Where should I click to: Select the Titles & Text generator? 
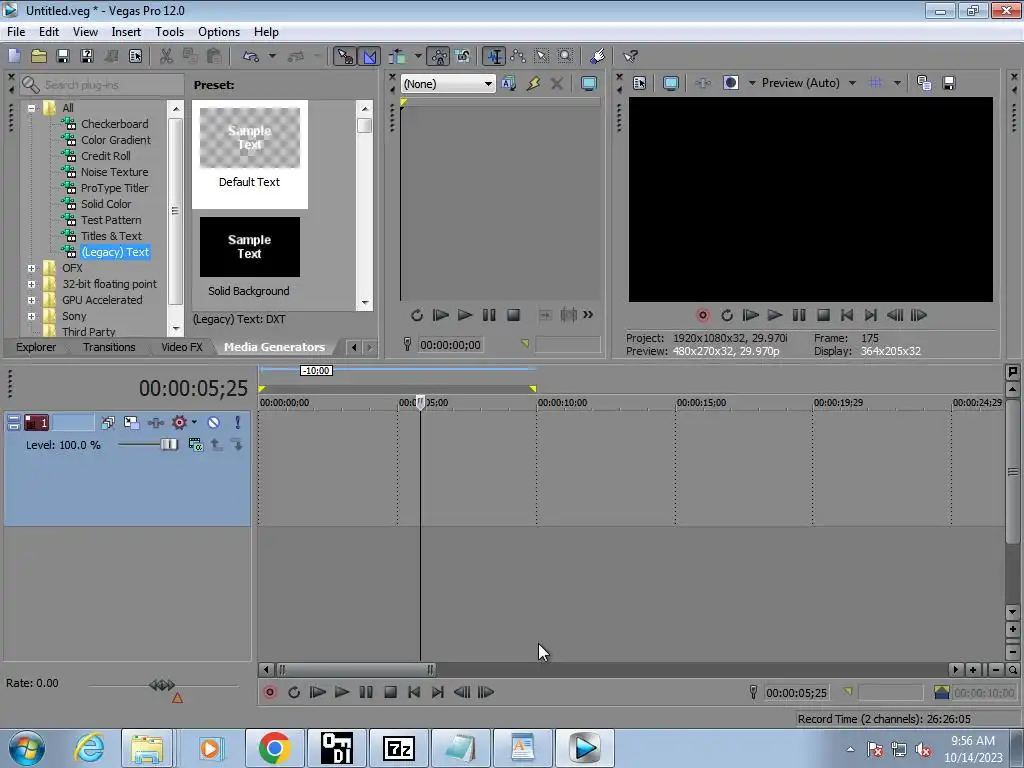pyautogui.click(x=111, y=236)
